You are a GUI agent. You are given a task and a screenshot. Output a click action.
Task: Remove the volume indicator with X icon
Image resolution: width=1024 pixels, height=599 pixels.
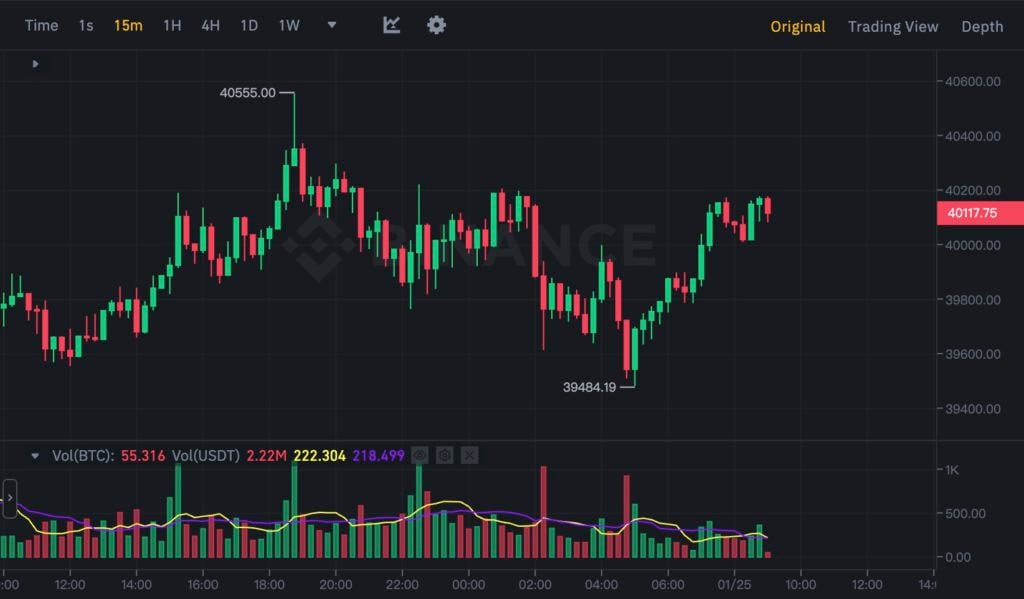point(469,455)
